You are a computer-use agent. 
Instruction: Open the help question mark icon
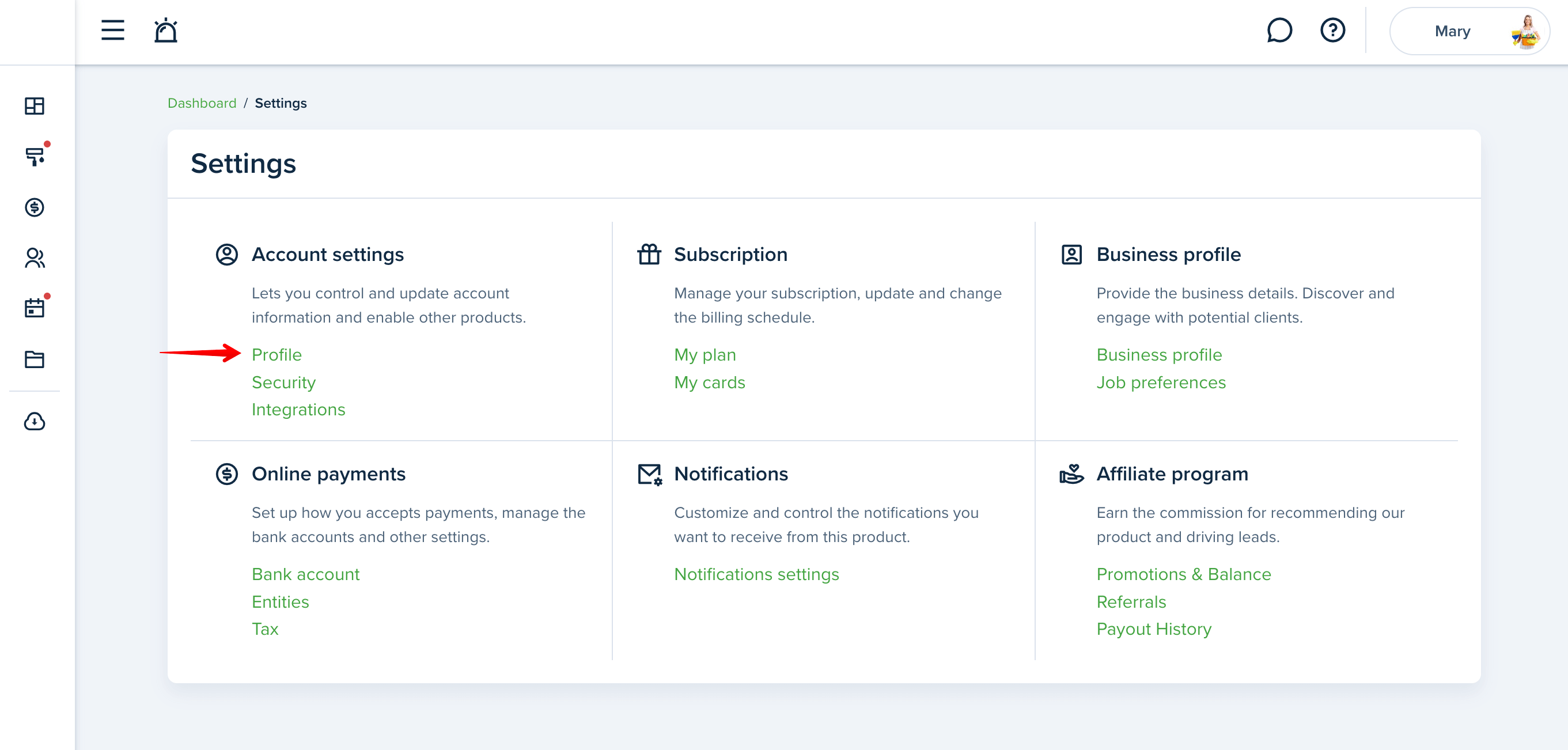[x=1332, y=31]
